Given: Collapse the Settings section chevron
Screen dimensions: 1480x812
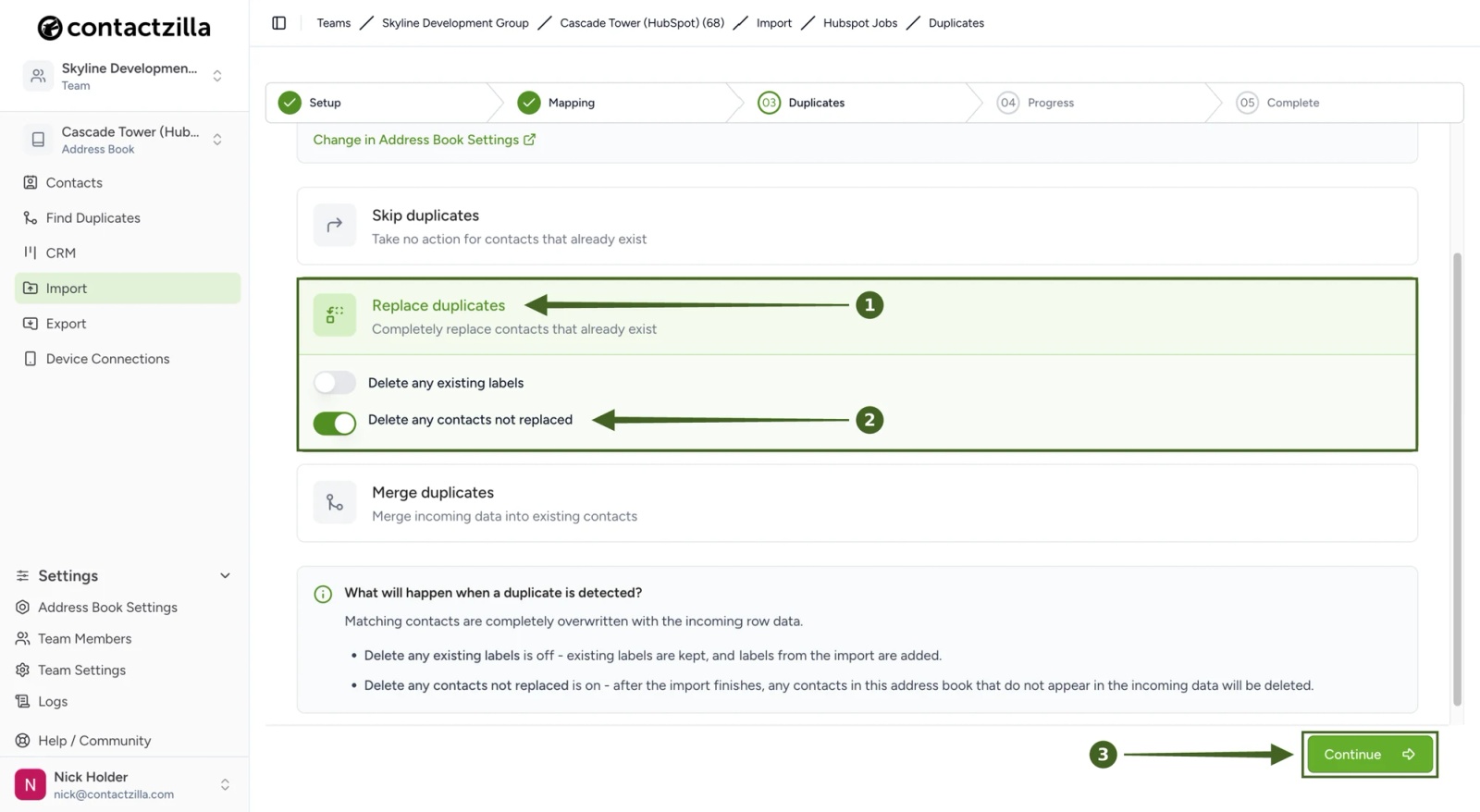Looking at the screenshot, I should 225,576.
